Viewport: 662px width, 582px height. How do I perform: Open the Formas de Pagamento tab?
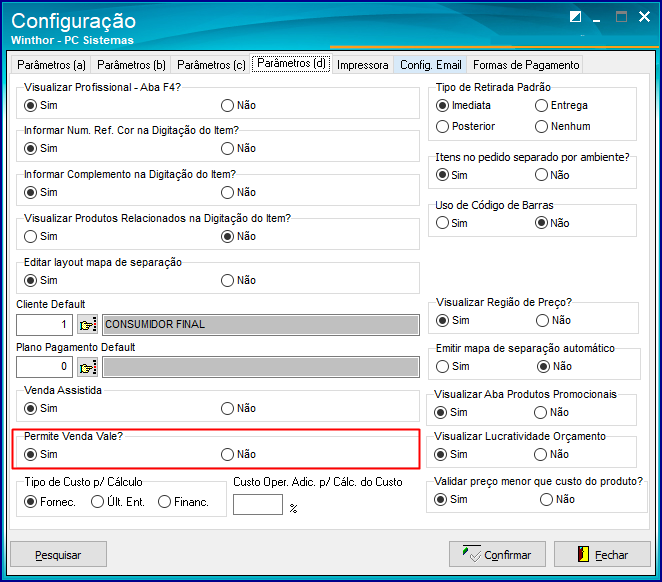click(526, 65)
